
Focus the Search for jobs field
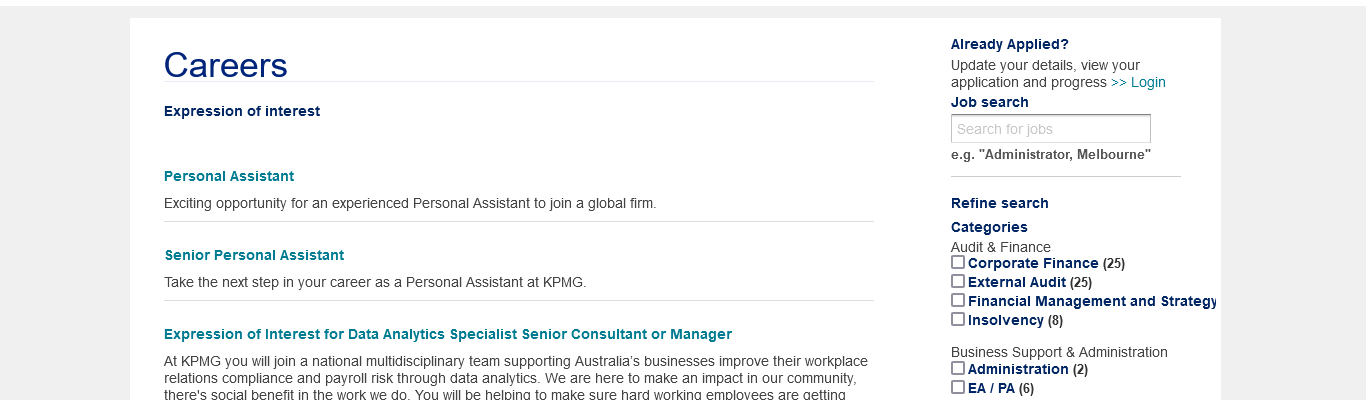1050,129
